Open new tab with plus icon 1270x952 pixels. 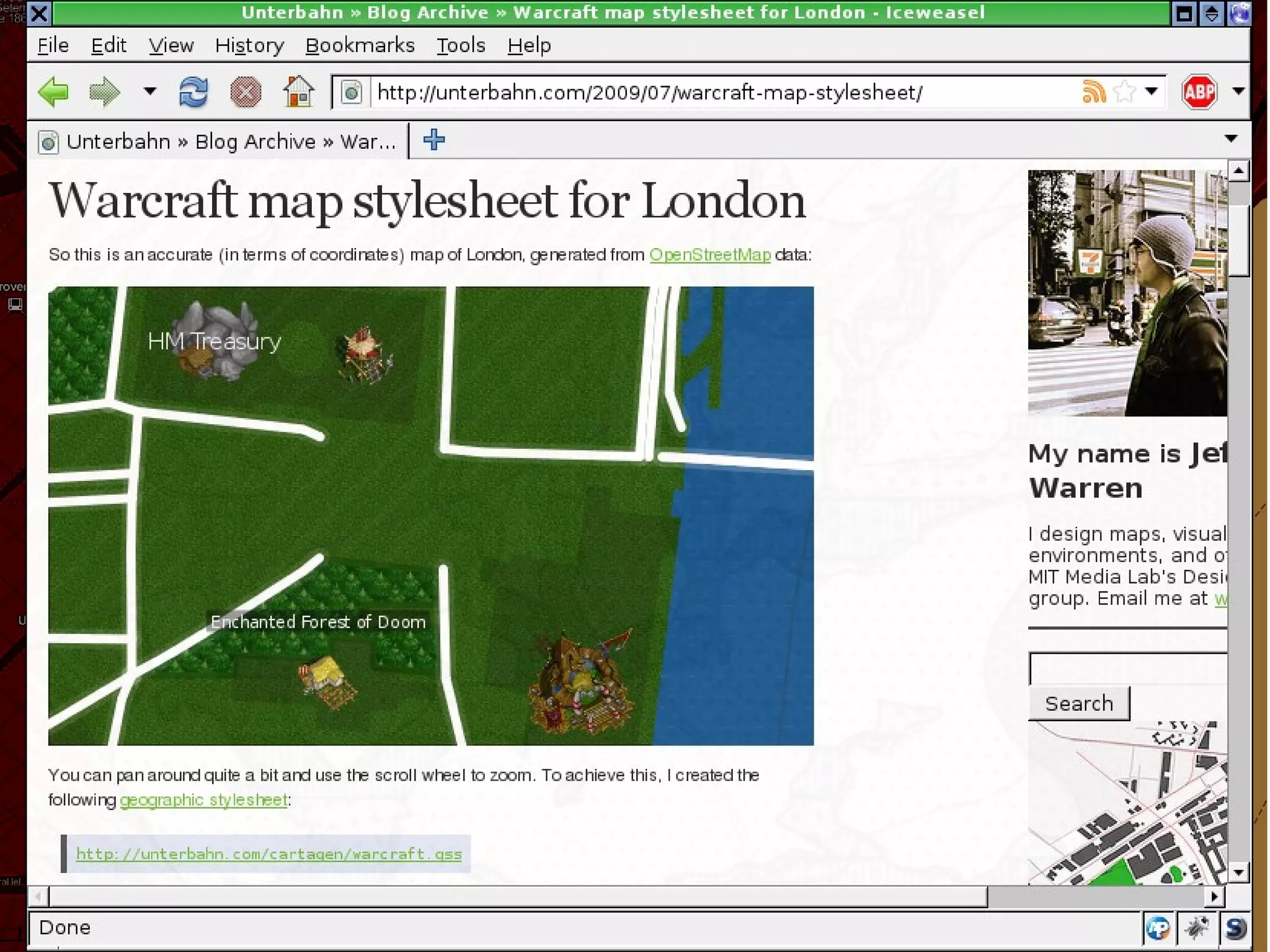click(433, 140)
